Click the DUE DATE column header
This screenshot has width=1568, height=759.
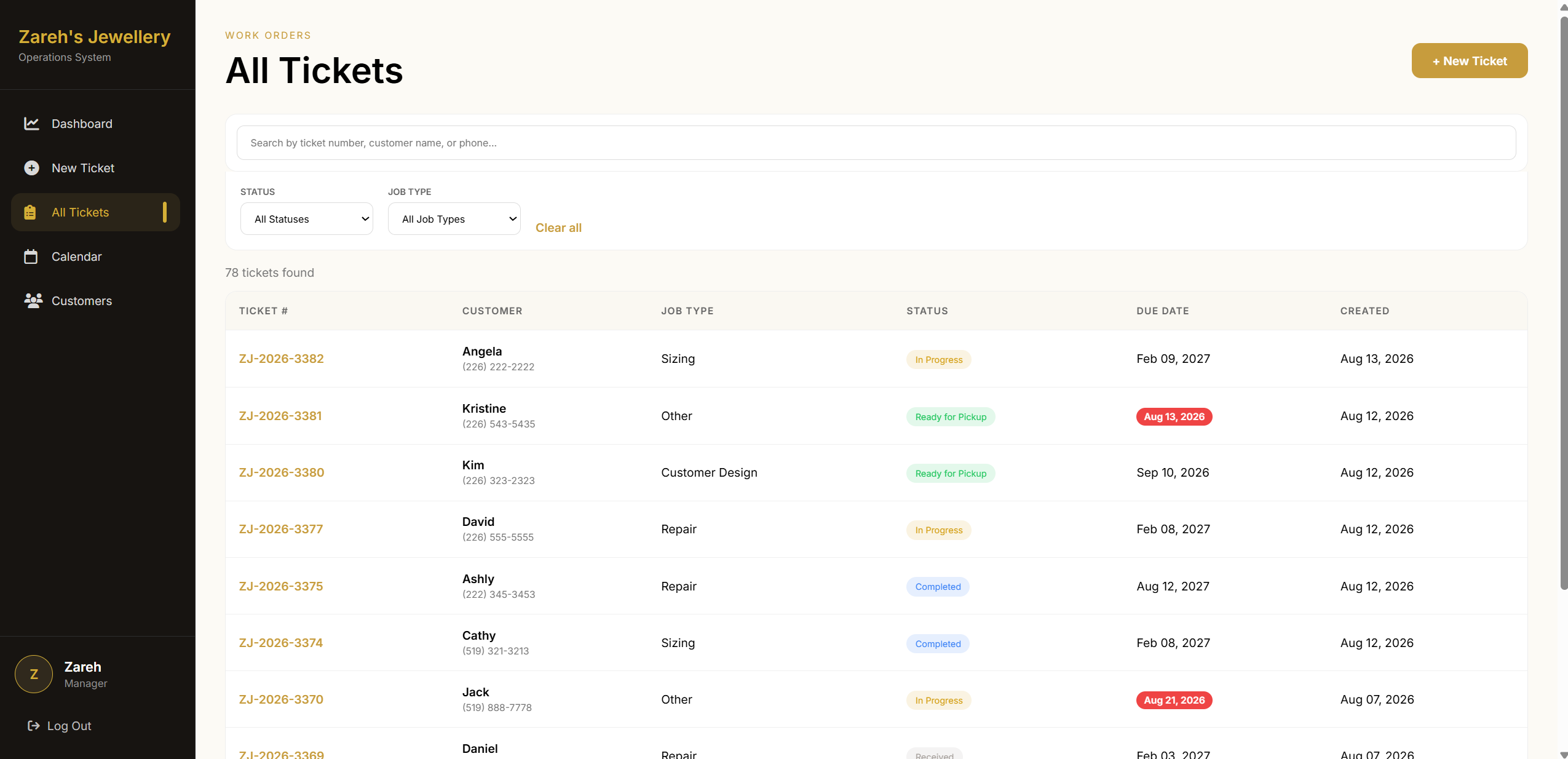click(1162, 311)
